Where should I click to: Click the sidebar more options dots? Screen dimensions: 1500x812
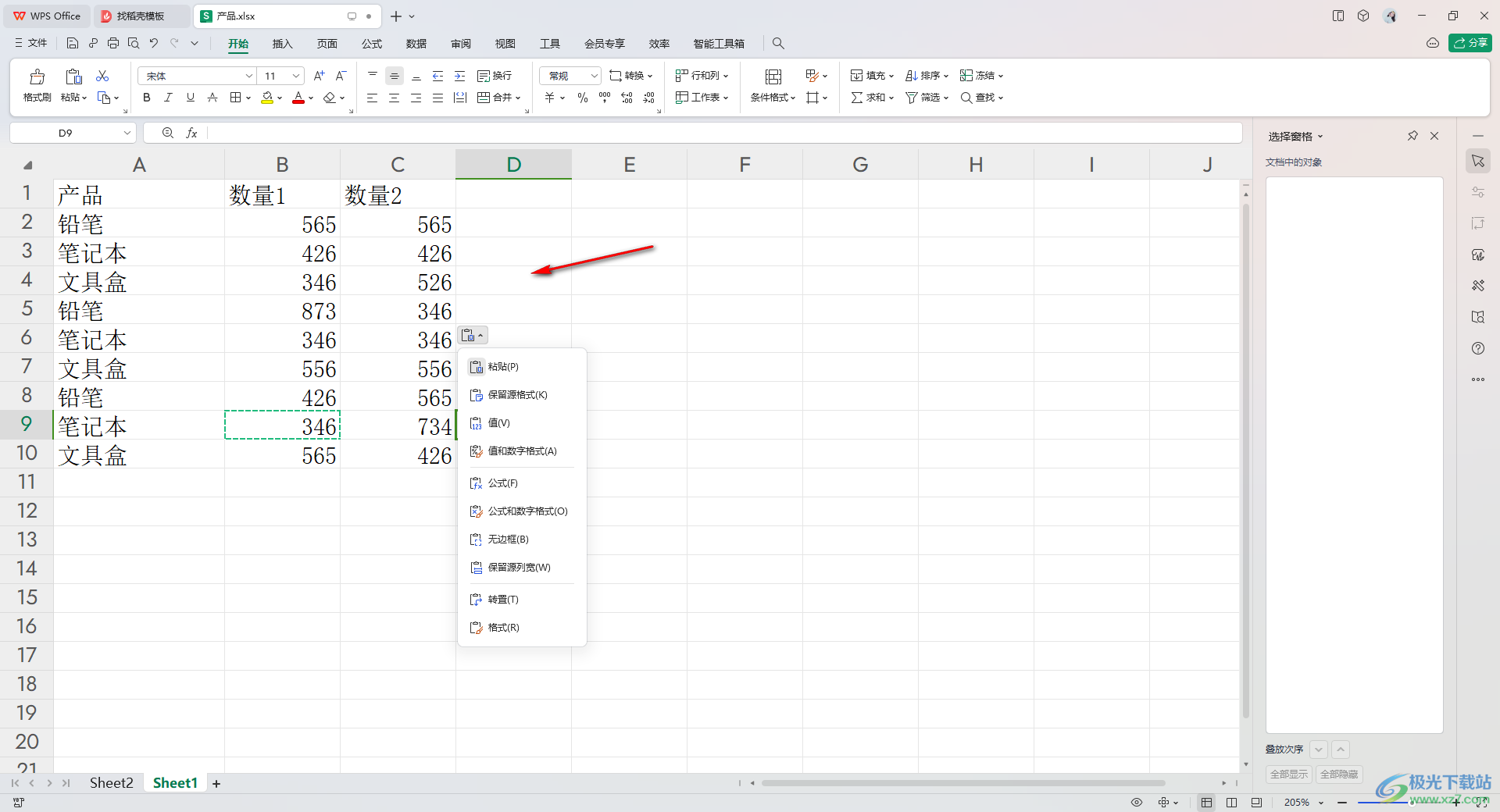(x=1478, y=379)
